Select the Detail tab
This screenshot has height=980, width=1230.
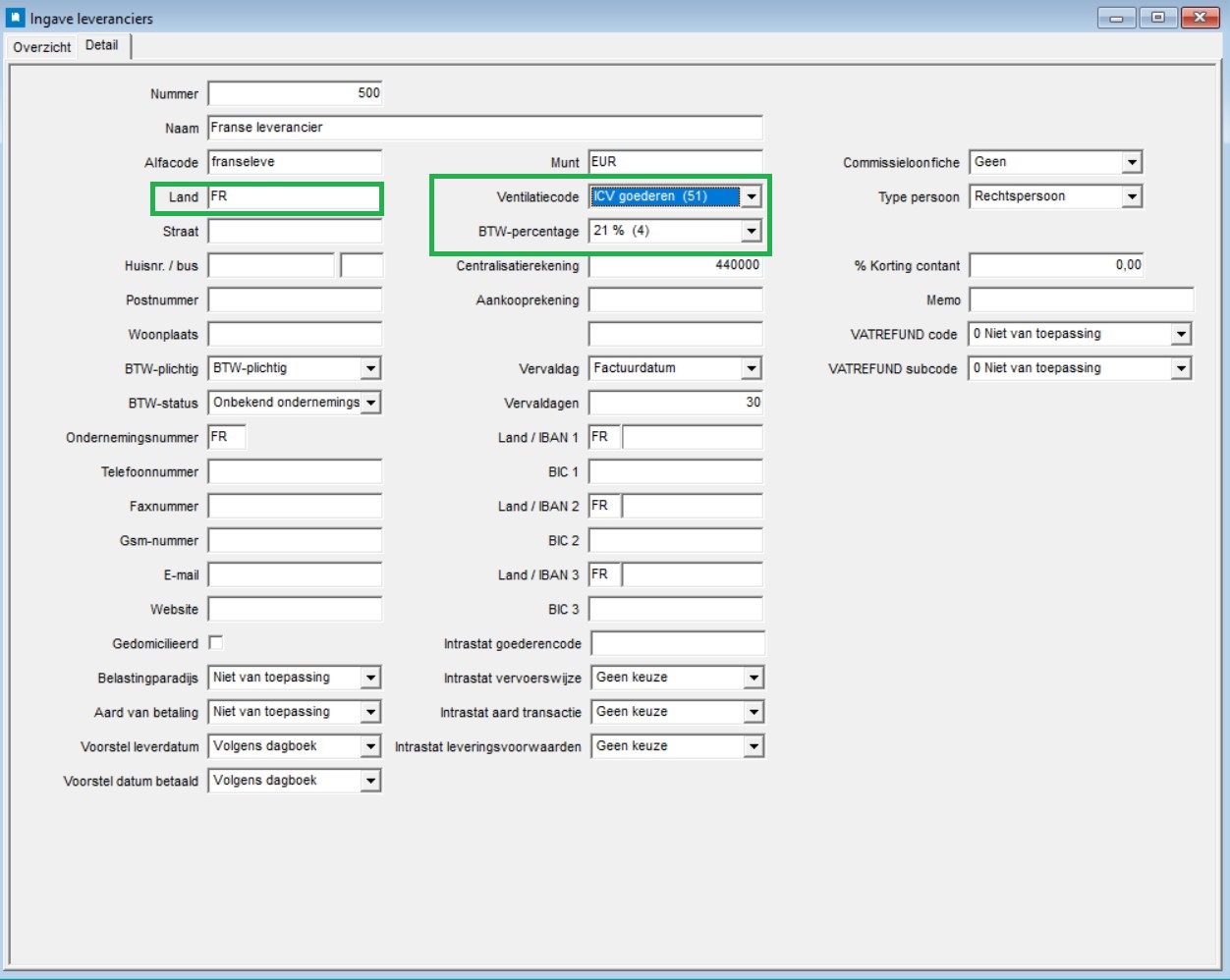pos(102,45)
